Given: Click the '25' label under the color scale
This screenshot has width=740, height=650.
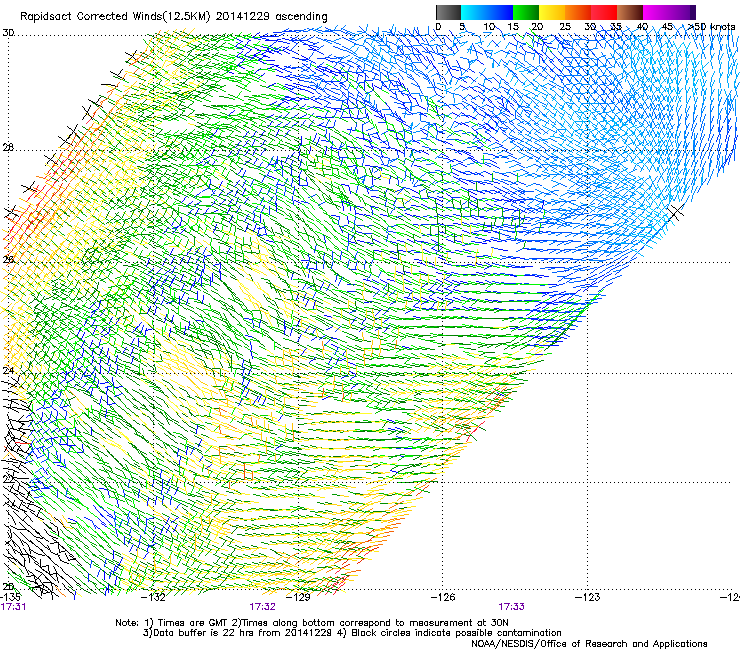Looking at the screenshot, I should point(564,27).
